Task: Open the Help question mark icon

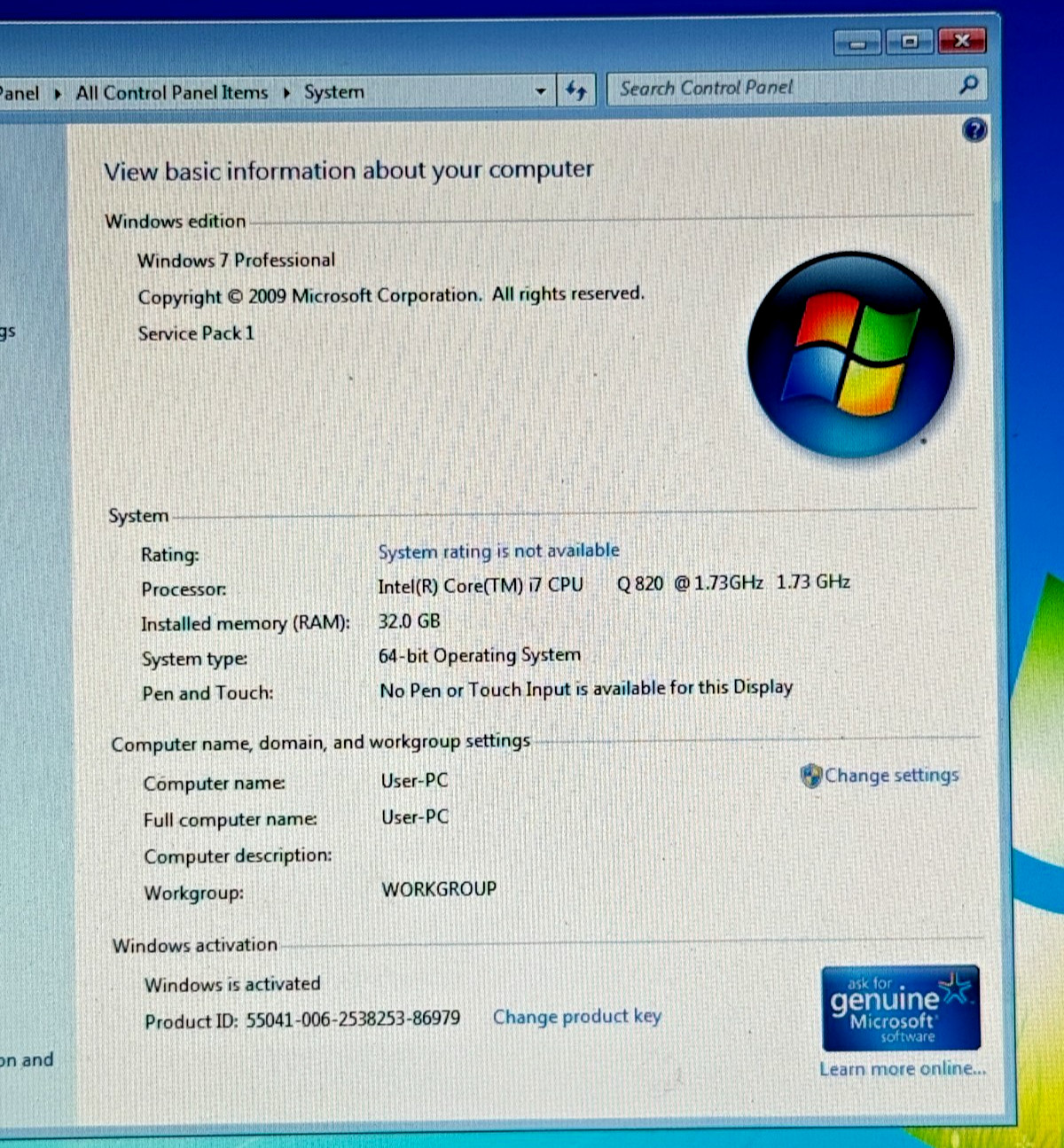Action: point(974,130)
